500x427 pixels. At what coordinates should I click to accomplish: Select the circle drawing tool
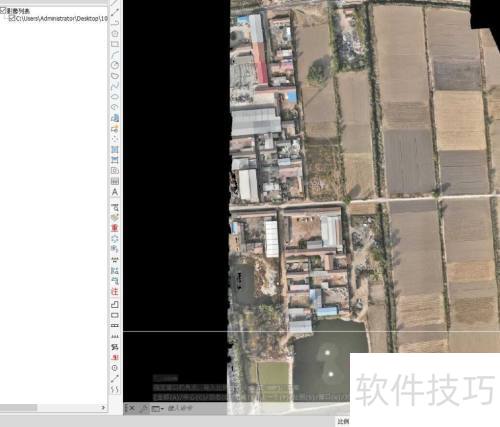click(115, 65)
